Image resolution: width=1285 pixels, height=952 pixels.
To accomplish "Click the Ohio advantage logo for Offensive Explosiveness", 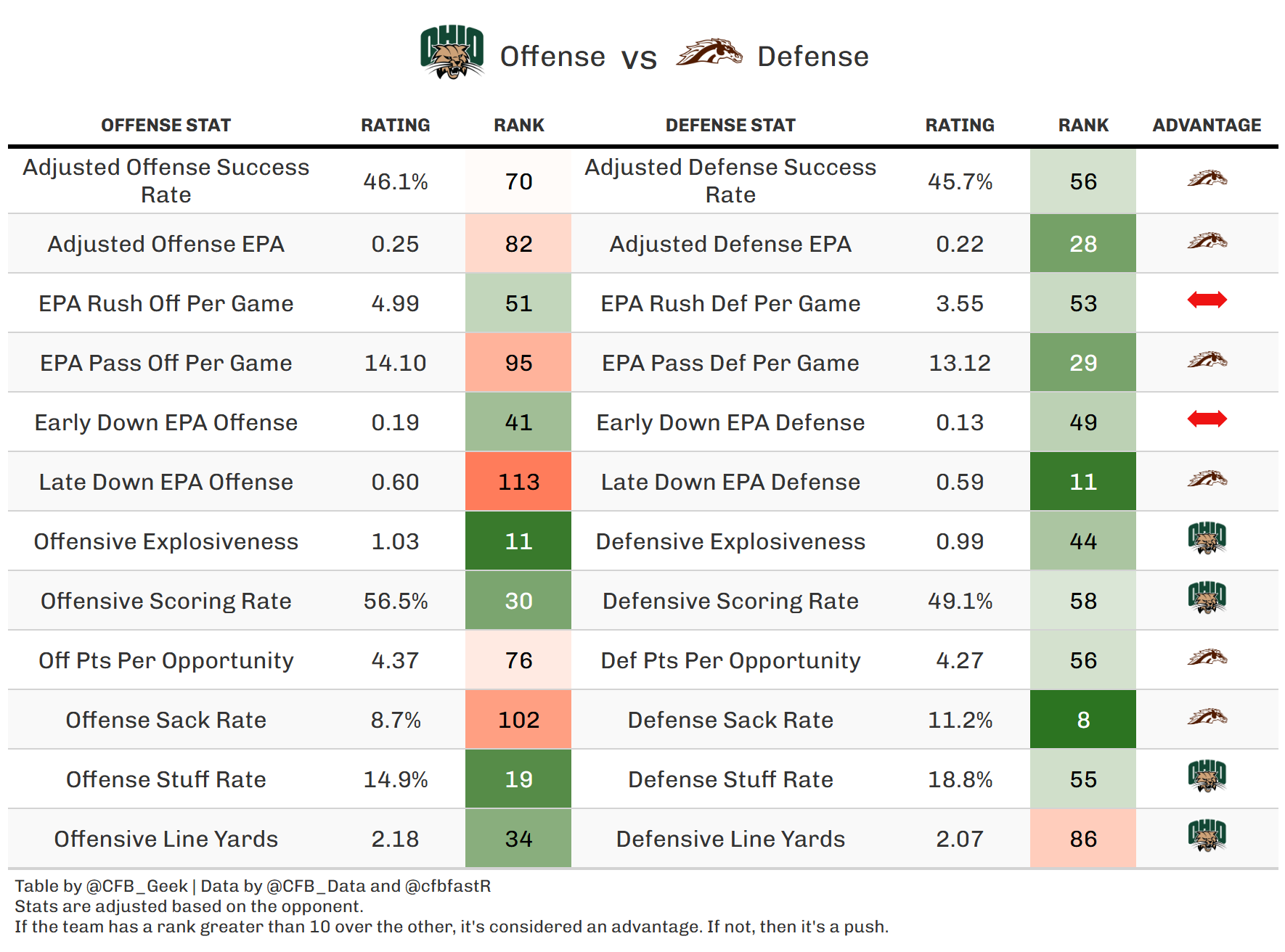I will coord(1207,538).
